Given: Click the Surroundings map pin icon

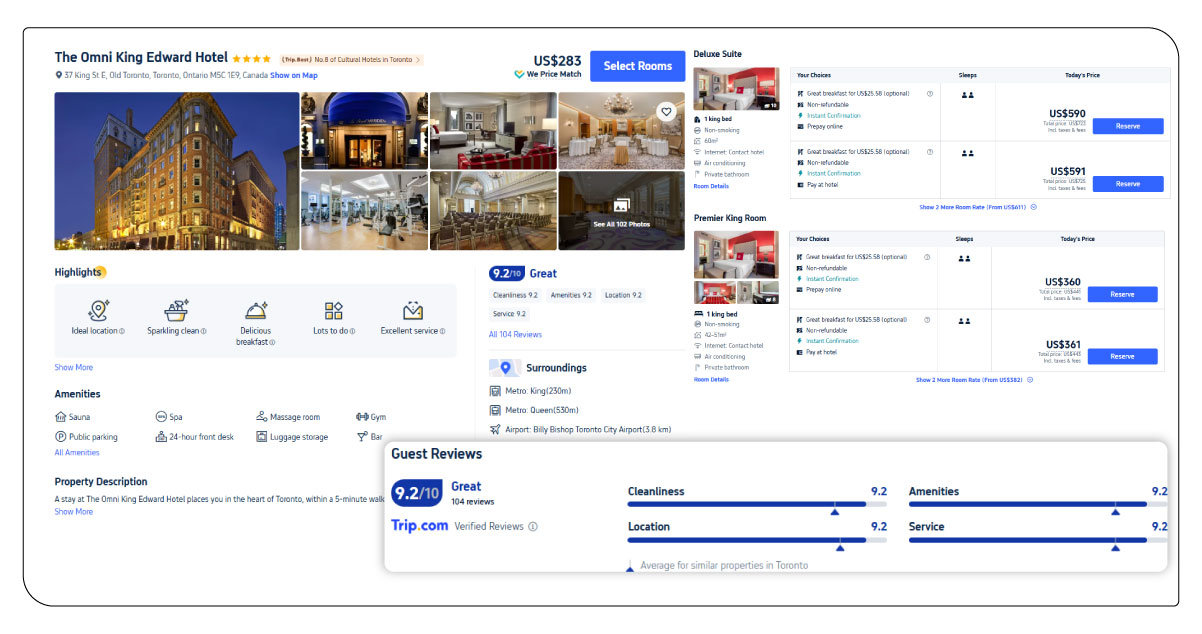Looking at the screenshot, I should point(505,367).
